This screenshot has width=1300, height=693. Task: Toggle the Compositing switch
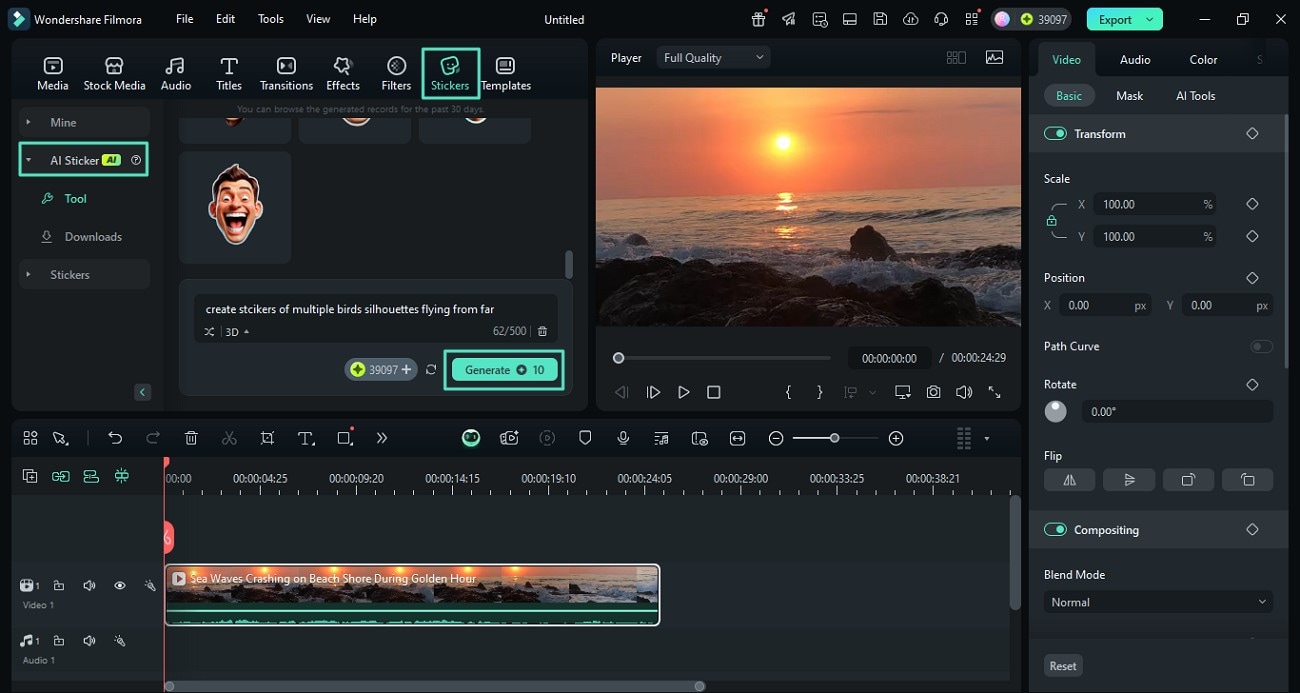coord(1055,530)
